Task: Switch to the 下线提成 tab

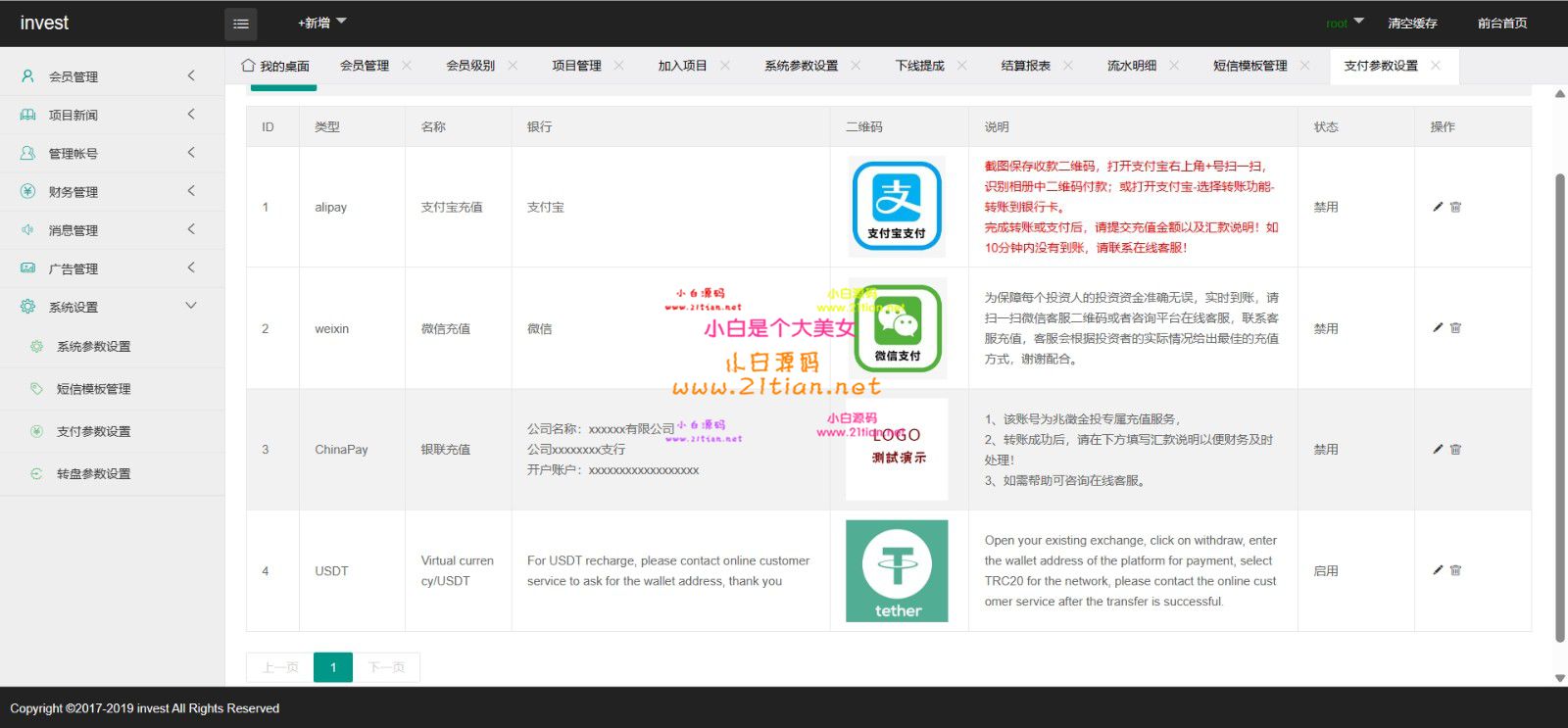Action: 919,66
